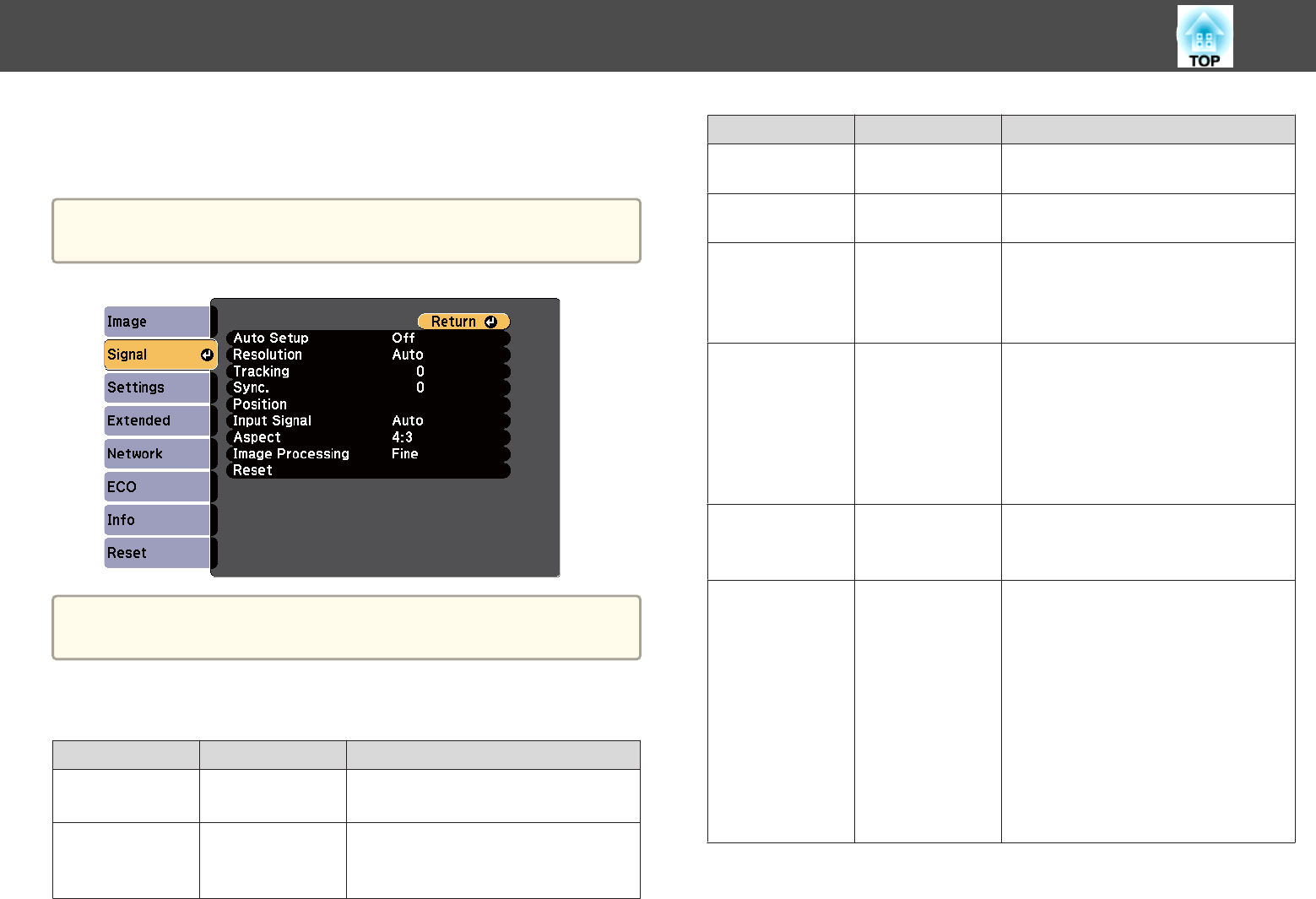
Task: Select the Auto Setup menu row
Action: pos(368,338)
